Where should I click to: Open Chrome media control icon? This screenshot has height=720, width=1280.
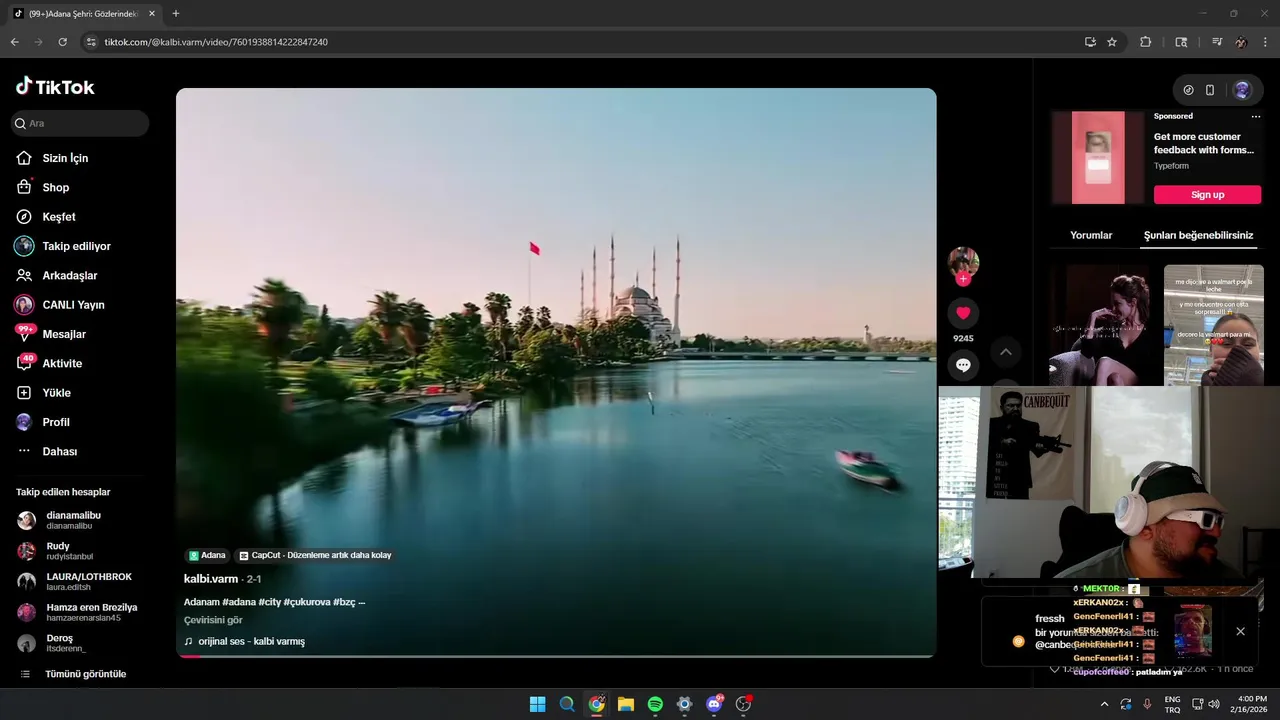1217,42
